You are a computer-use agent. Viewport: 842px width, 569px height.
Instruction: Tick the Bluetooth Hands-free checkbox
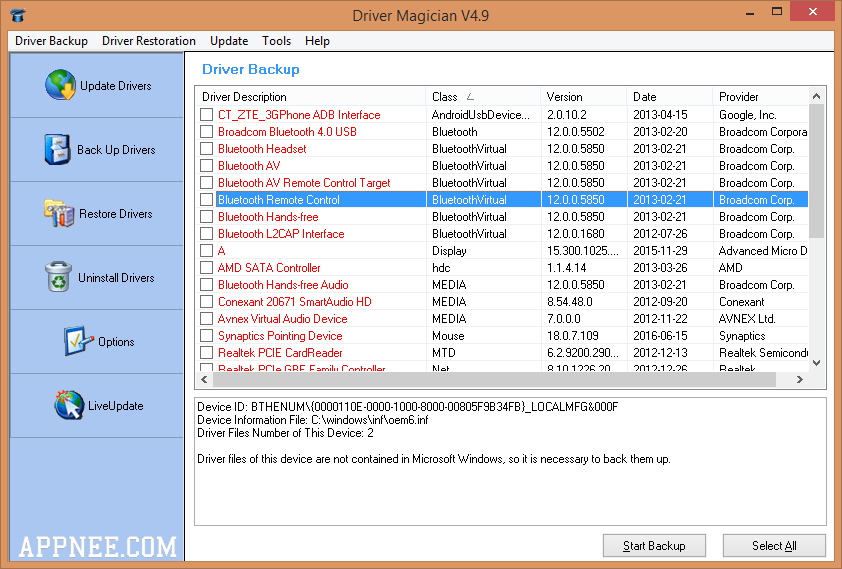tap(206, 217)
